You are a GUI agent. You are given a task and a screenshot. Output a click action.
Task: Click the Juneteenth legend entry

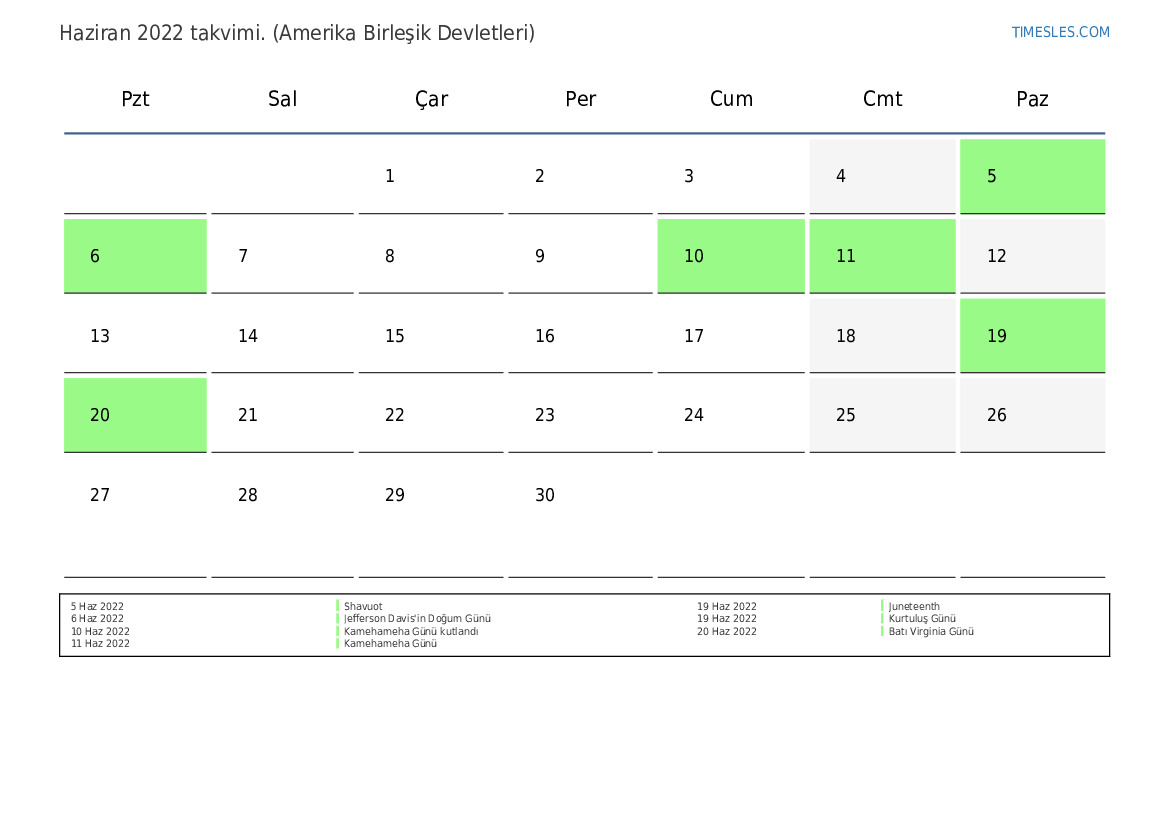[914, 607]
